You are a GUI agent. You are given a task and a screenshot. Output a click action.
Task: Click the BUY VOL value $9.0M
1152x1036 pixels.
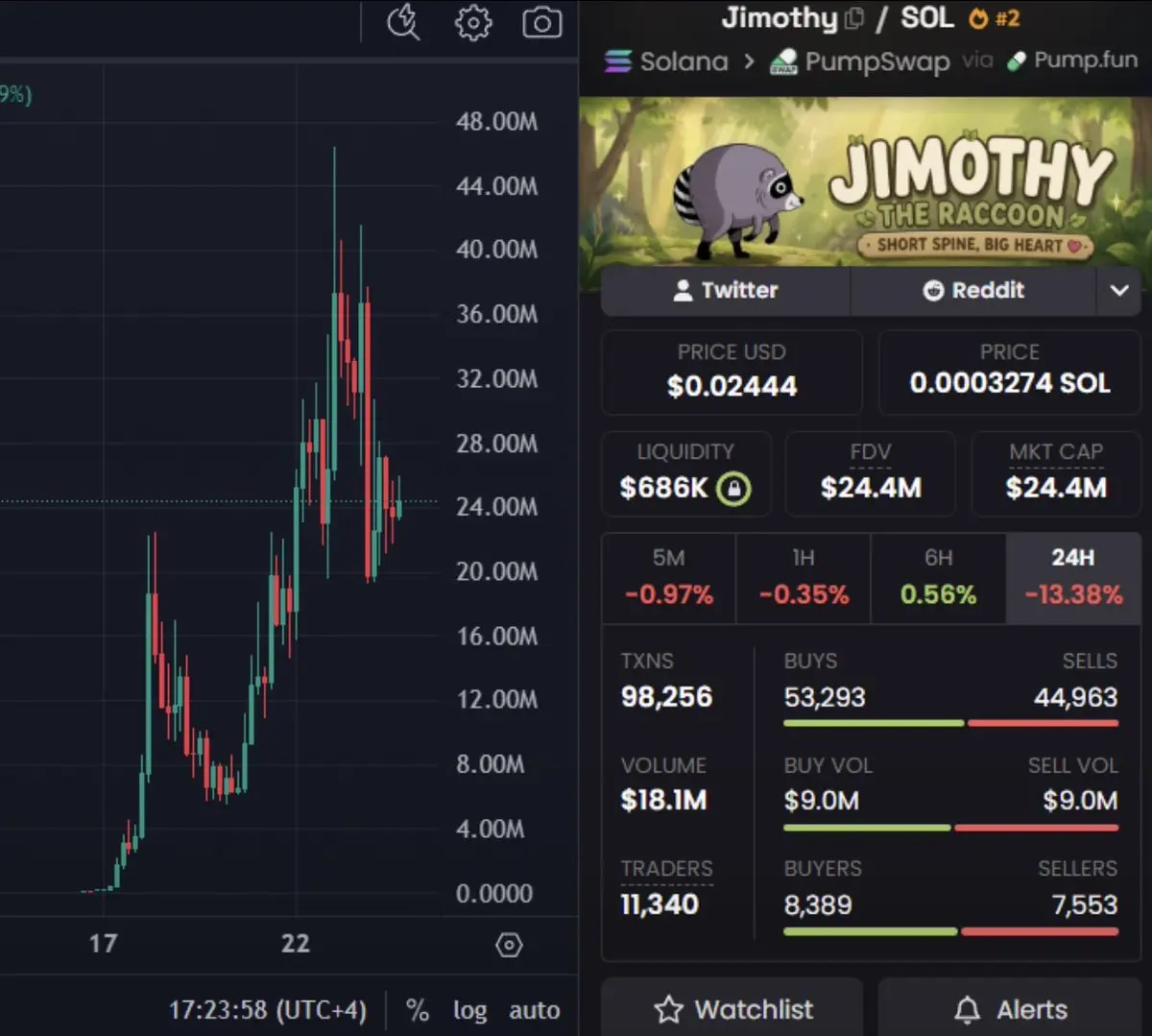[821, 801]
